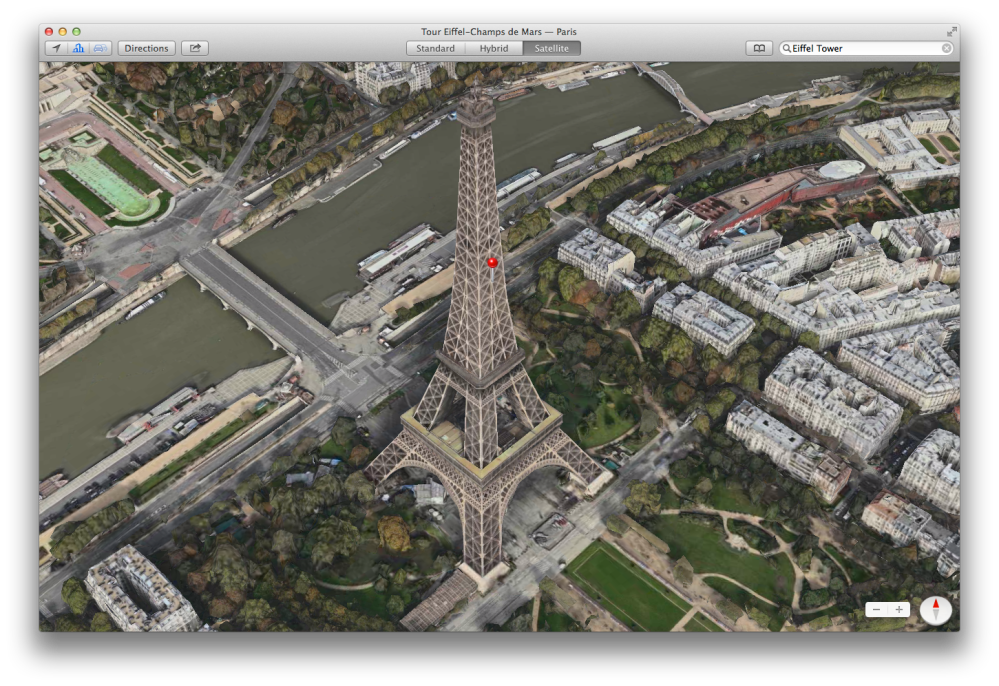Click the minus zoom stepper
Image resolution: width=999 pixels, height=686 pixels.
[x=876, y=608]
